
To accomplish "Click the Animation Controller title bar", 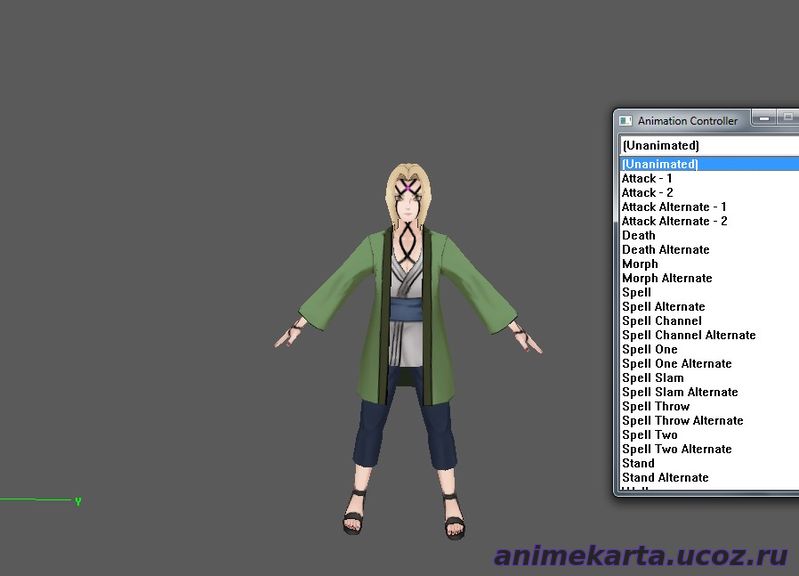I will pos(687,121).
